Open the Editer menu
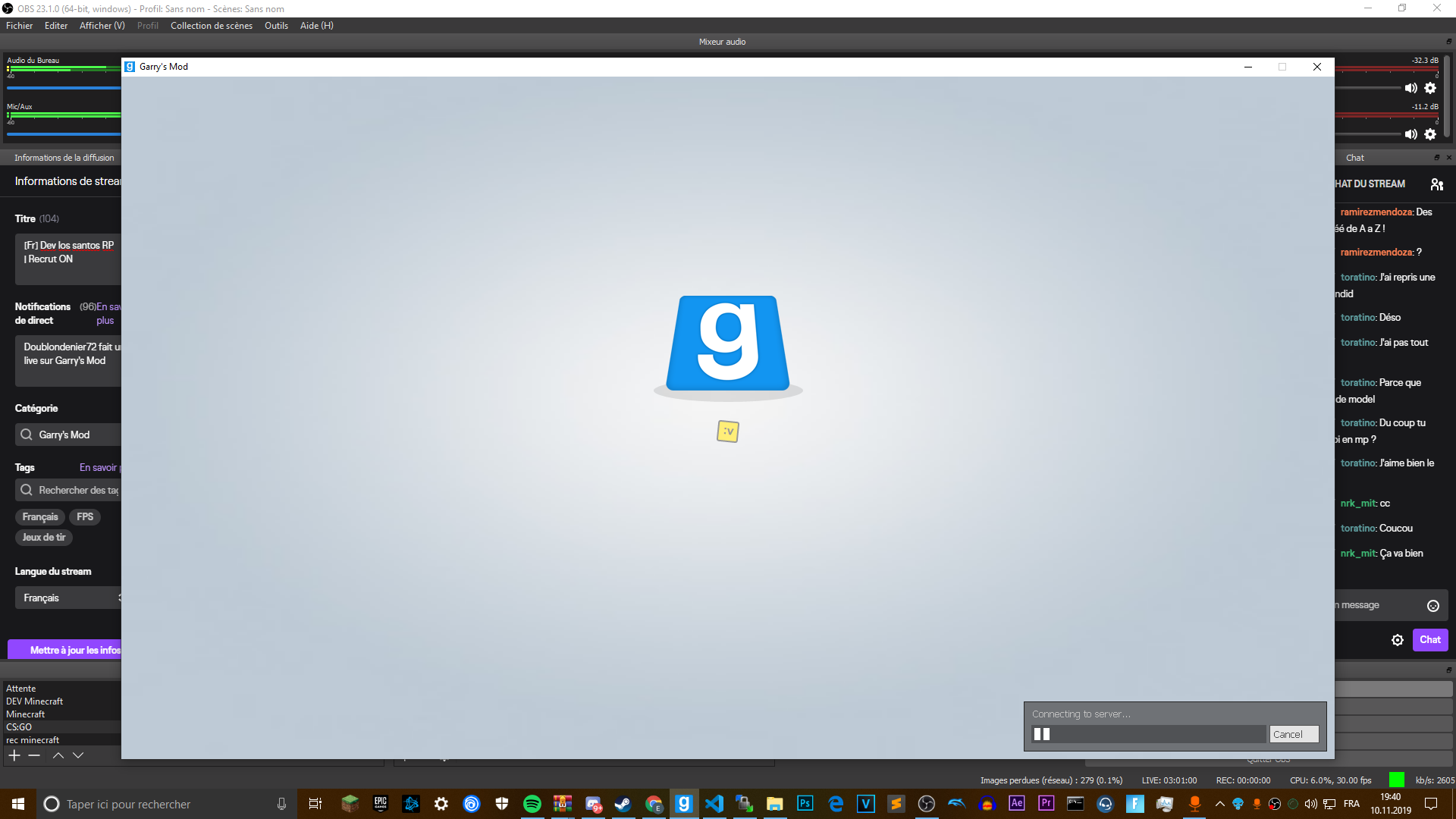Image resolution: width=1456 pixels, height=819 pixels. coord(56,26)
